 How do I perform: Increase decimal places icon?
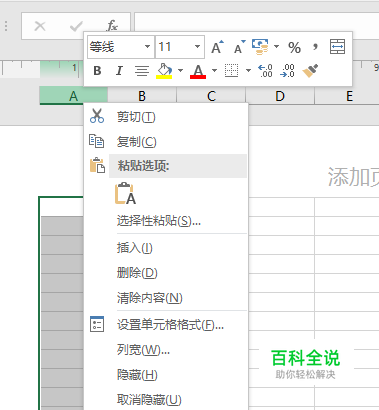coord(265,71)
